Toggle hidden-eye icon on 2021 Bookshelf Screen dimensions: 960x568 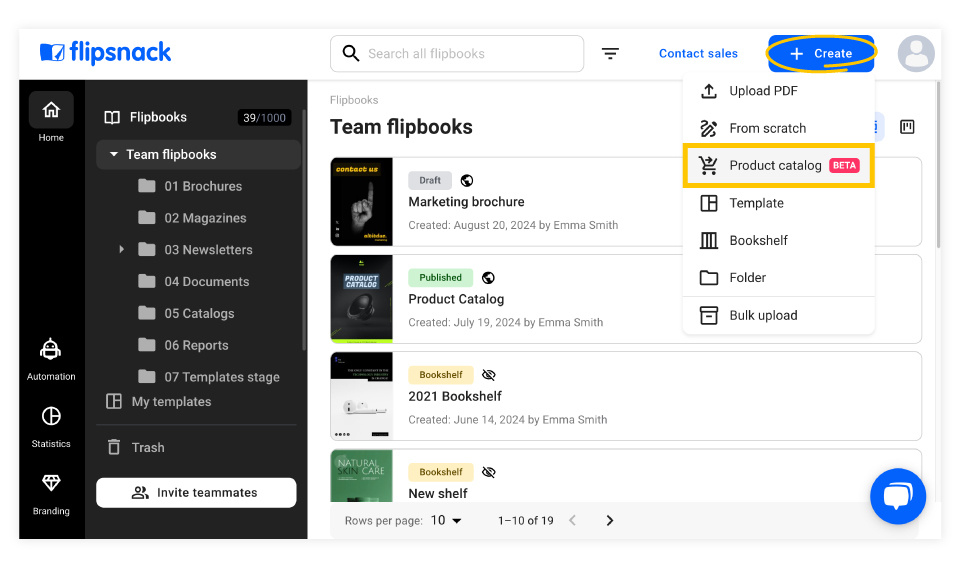coord(489,375)
